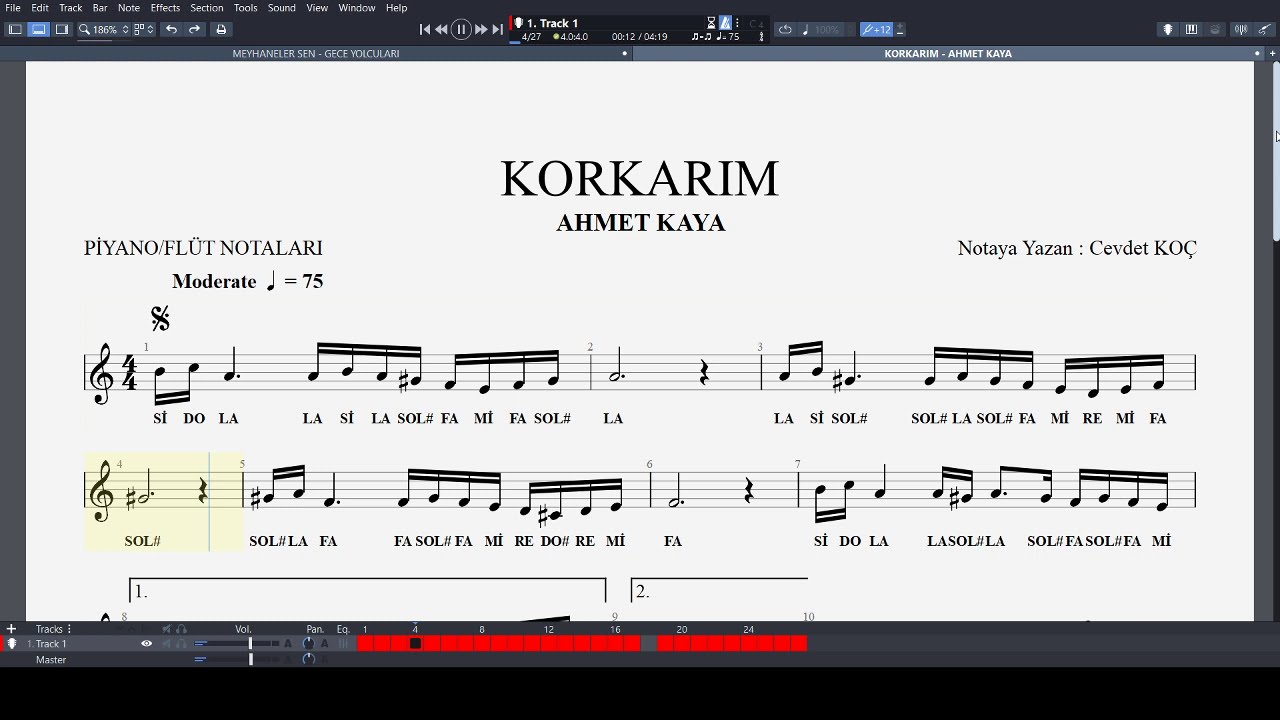The height and width of the screenshot is (720, 1280).
Task: Add a new track with plus icon
Action: pyautogui.click(x=11, y=629)
